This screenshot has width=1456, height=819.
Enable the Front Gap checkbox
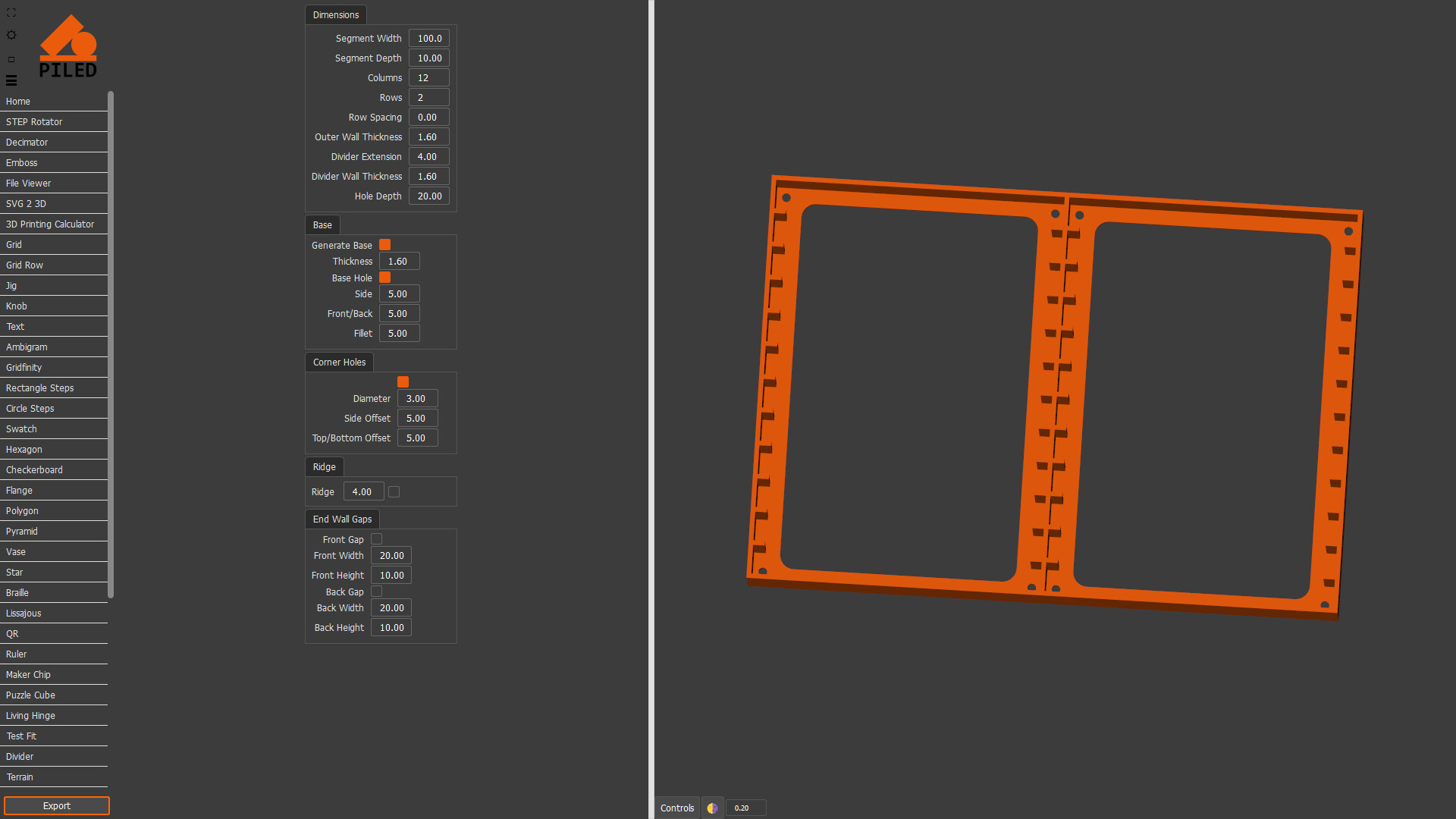point(376,538)
